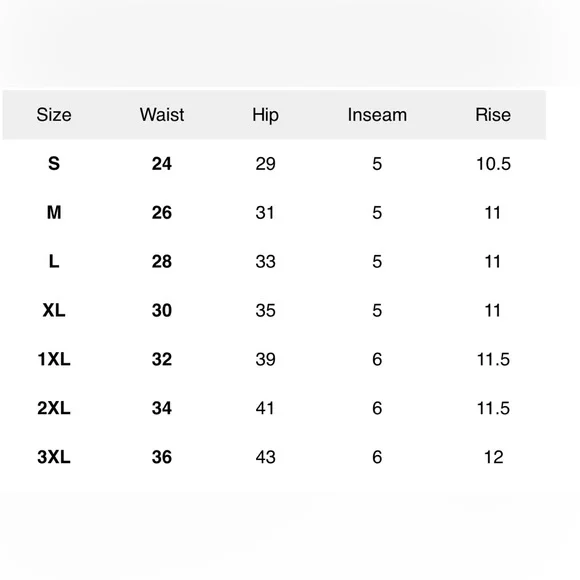Click the Hip column header
580x580 pixels.
265,115
